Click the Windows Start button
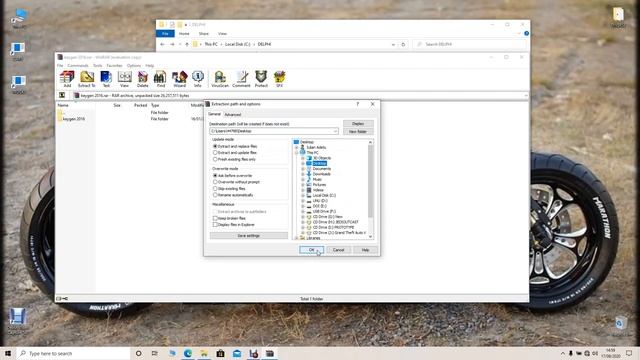Image resolution: width=640 pixels, height=360 pixels. pos(8,353)
